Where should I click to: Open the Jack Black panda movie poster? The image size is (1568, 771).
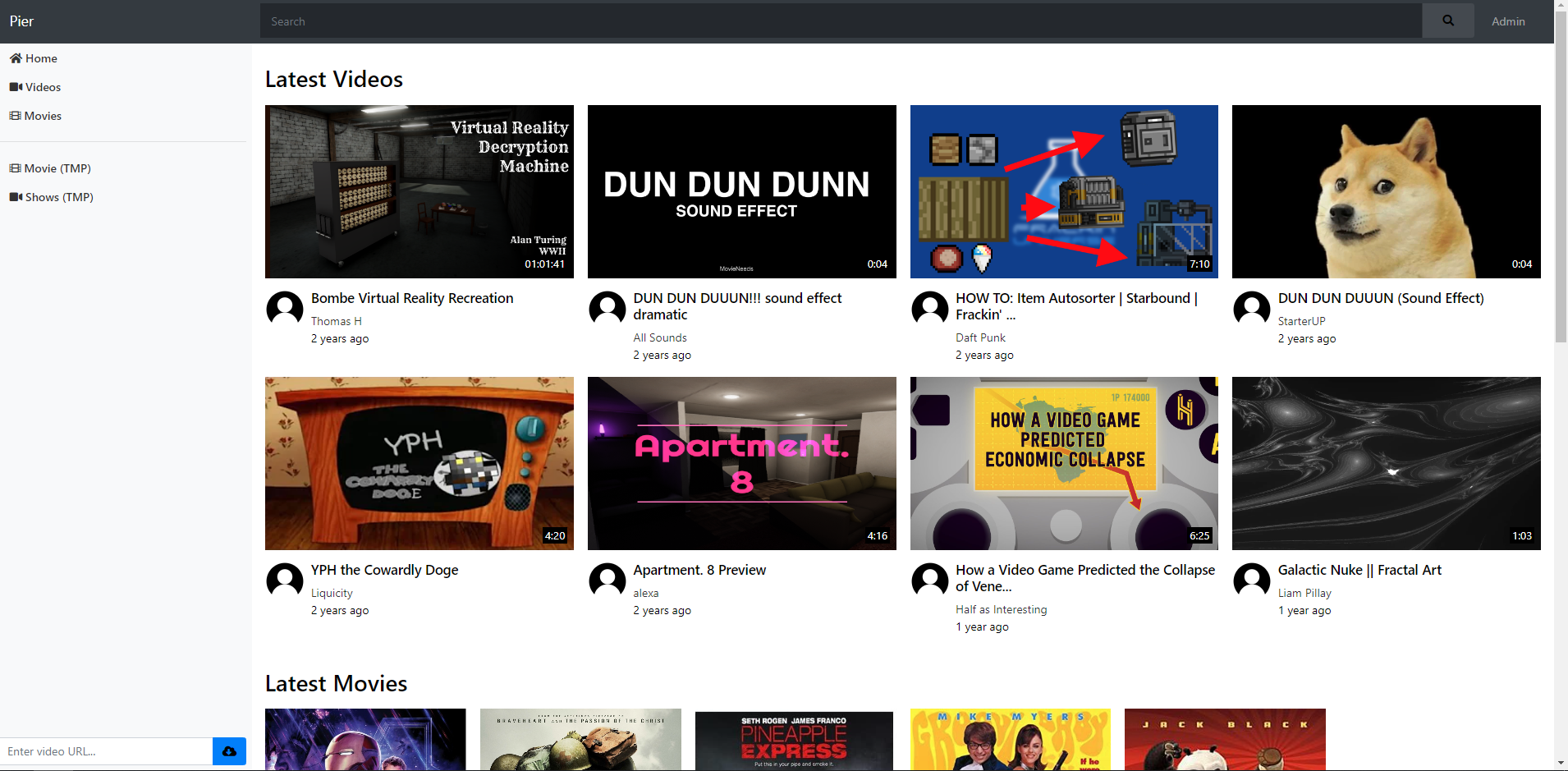click(1225, 739)
